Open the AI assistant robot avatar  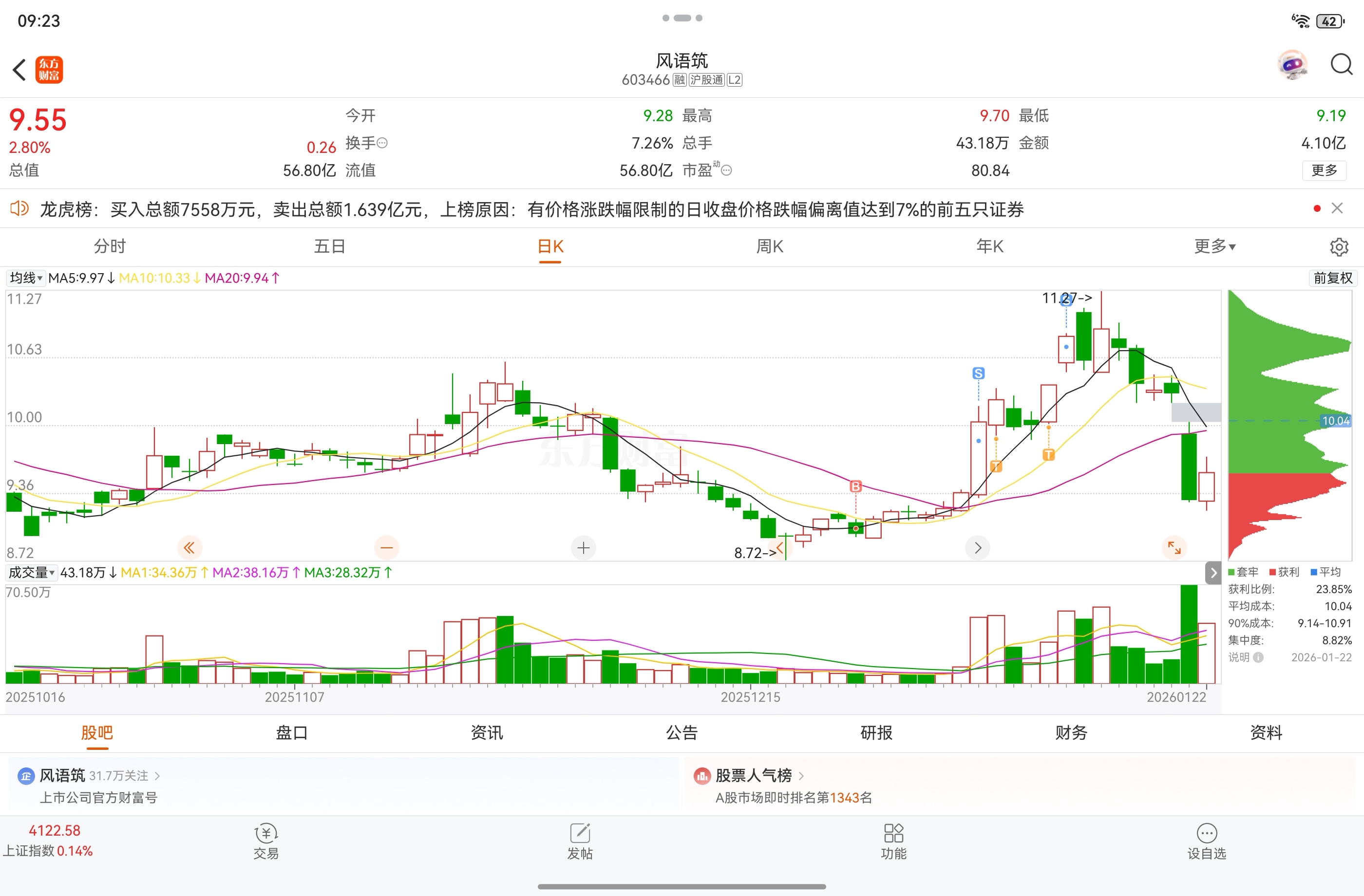click(1292, 65)
